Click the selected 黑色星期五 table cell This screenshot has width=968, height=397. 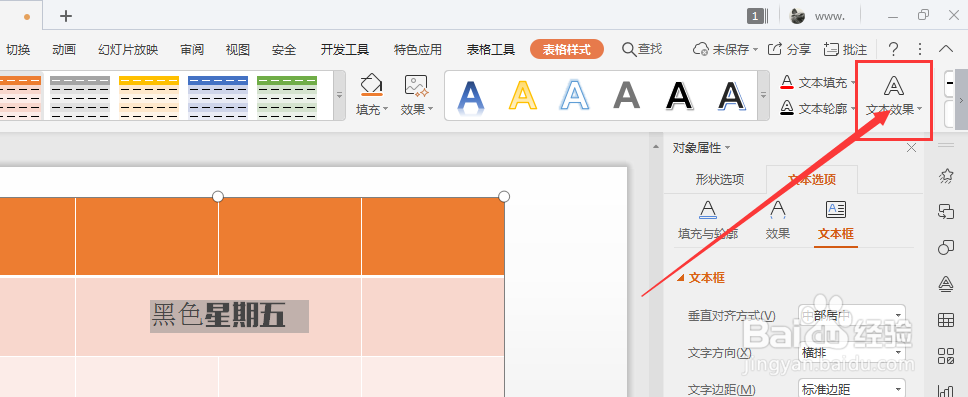(219, 316)
